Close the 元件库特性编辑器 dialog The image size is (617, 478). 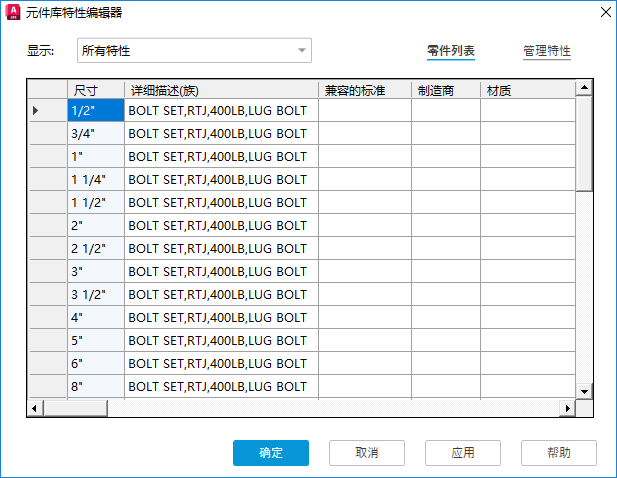pos(604,12)
